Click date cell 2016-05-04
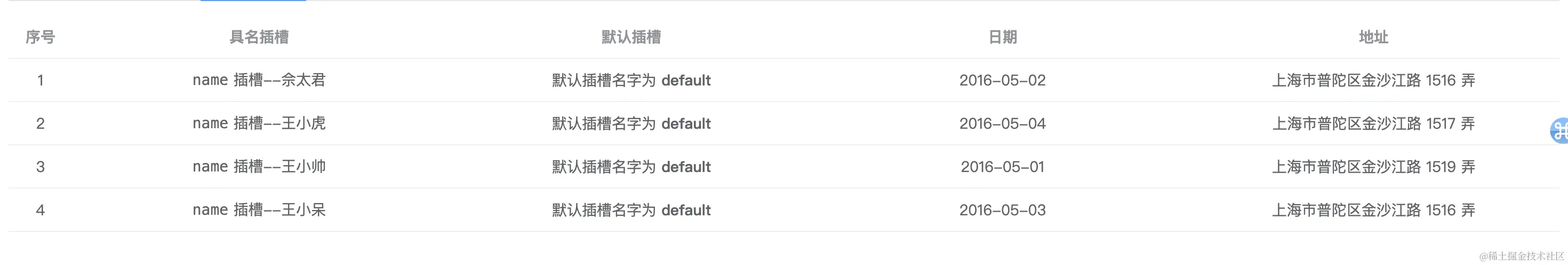Viewport: 1568px width, 265px height. (1003, 123)
